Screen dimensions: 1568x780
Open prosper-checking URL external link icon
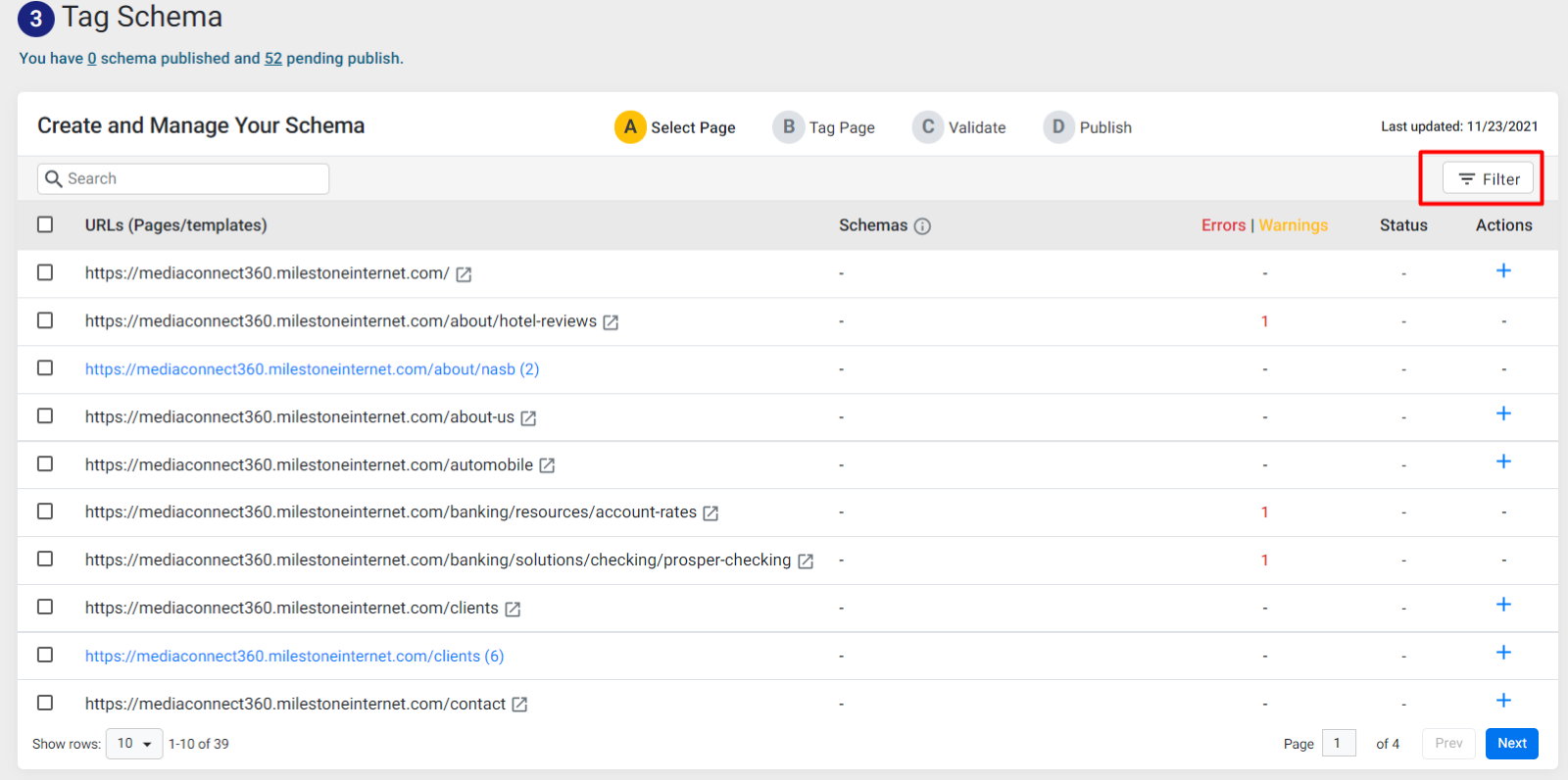click(x=806, y=561)
